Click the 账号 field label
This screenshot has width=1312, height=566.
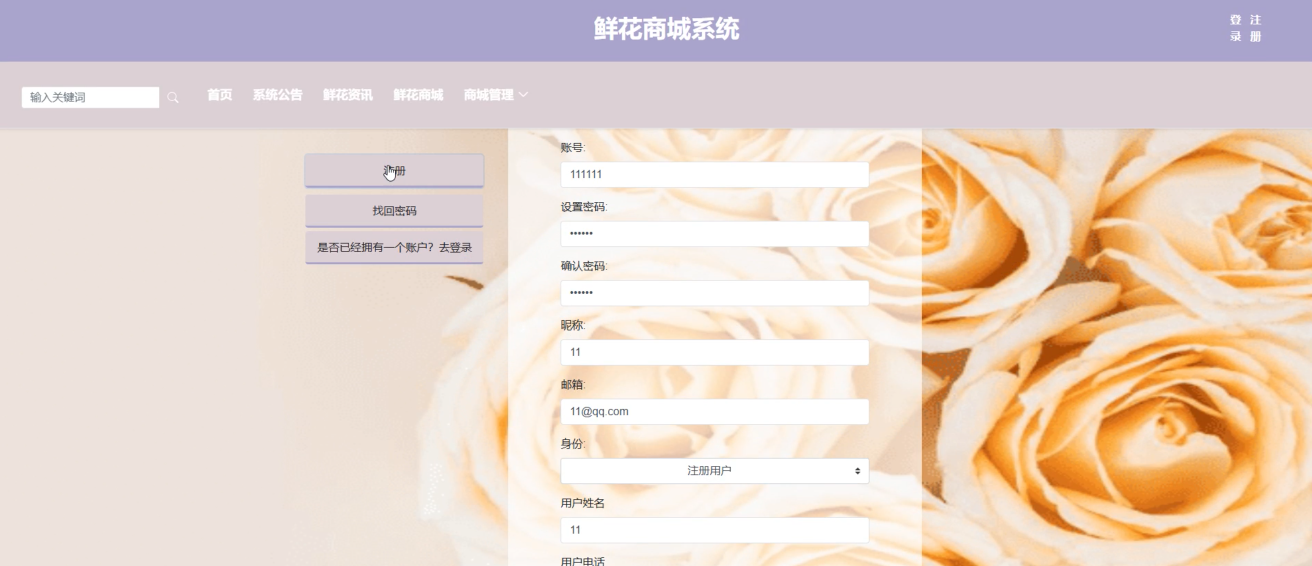tap(573, 147)
